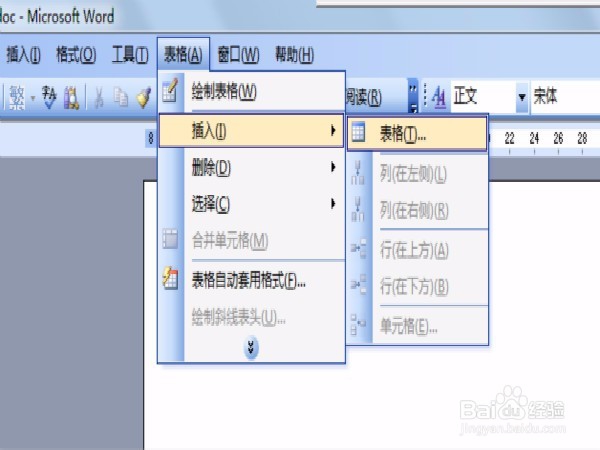Open toolbar options overflow arrow
600x450 pixels.
pyautogui.click(x=413, y=96)
